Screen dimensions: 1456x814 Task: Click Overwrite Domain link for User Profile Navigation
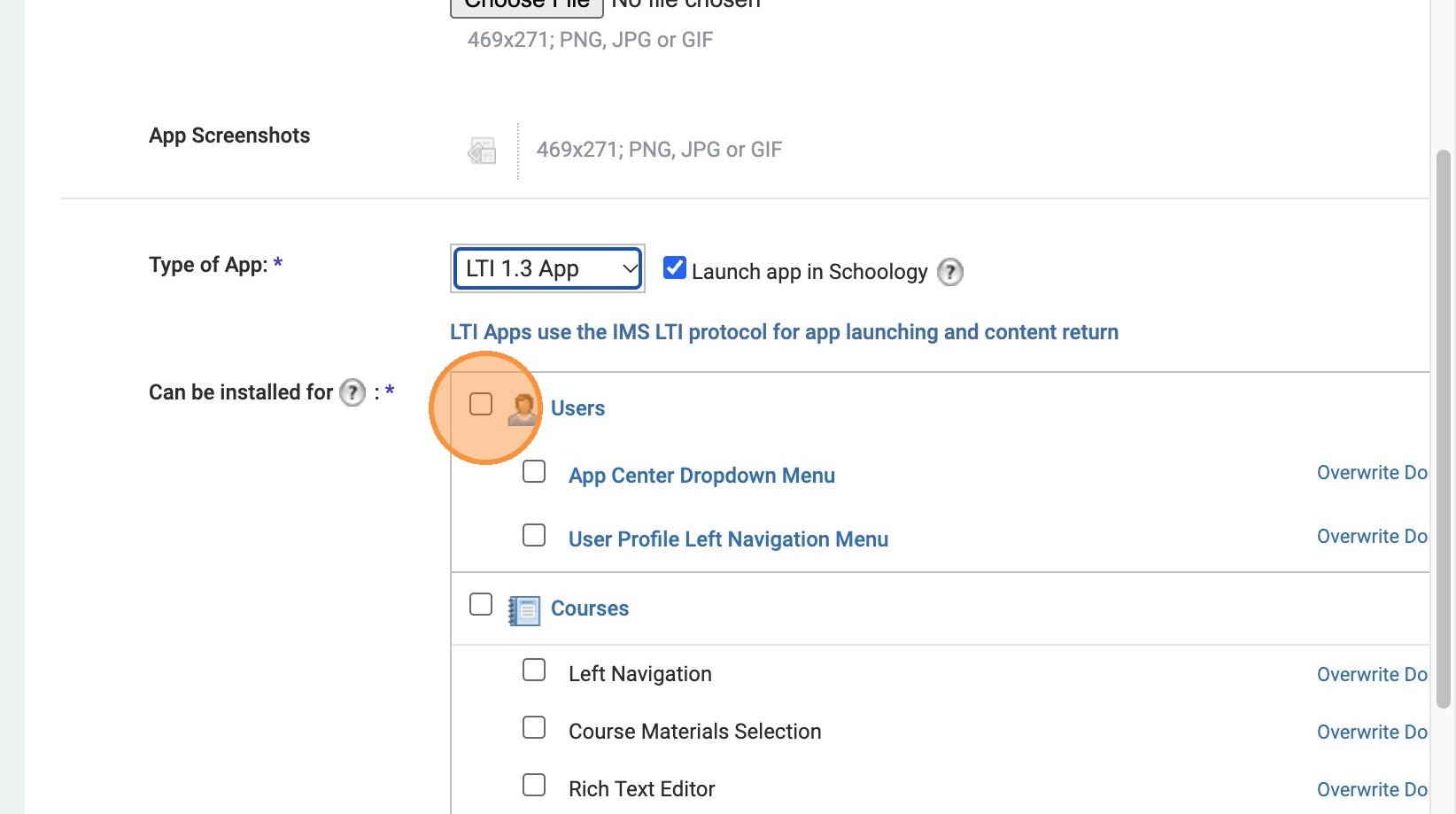tap(1371, 537)
